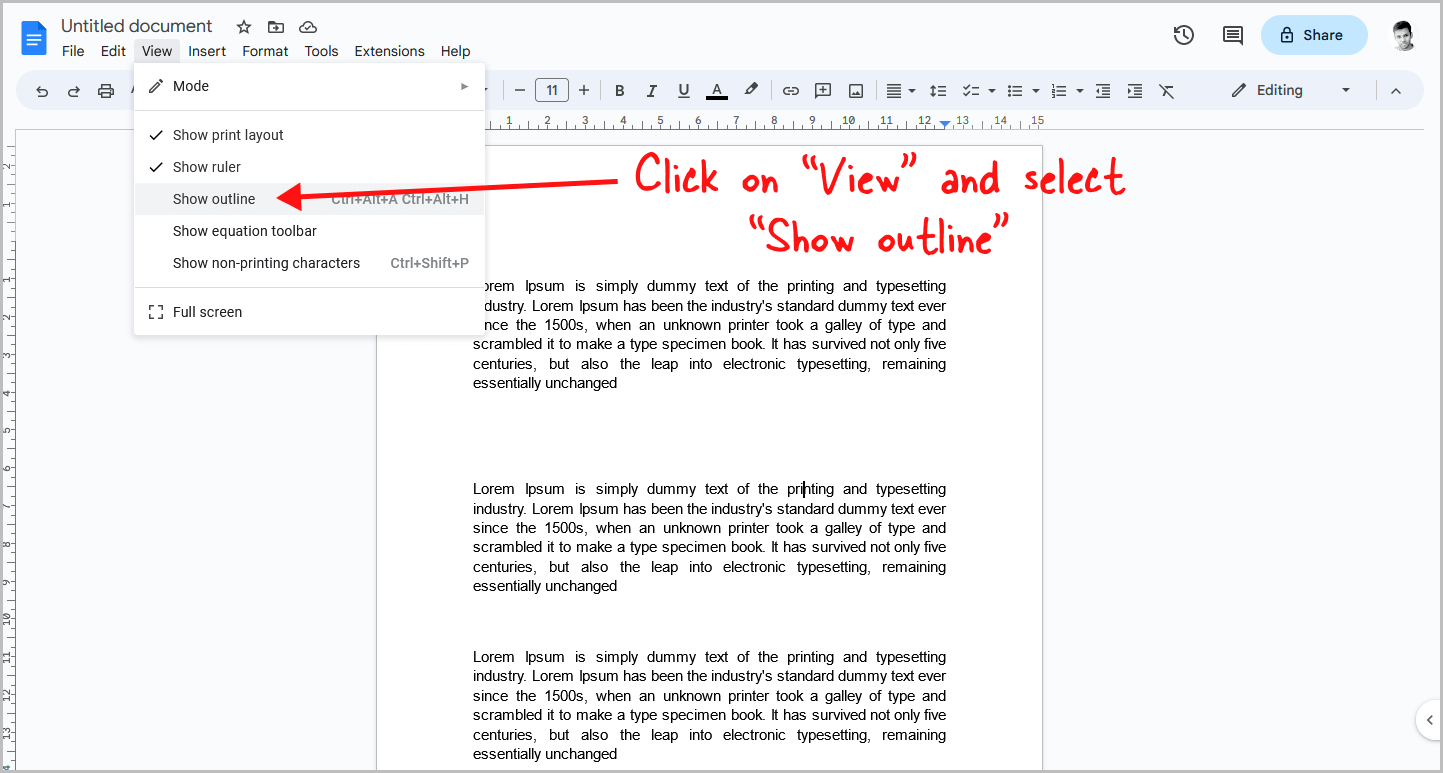Star the Untitled document
1443x773 pixels.
243,27
